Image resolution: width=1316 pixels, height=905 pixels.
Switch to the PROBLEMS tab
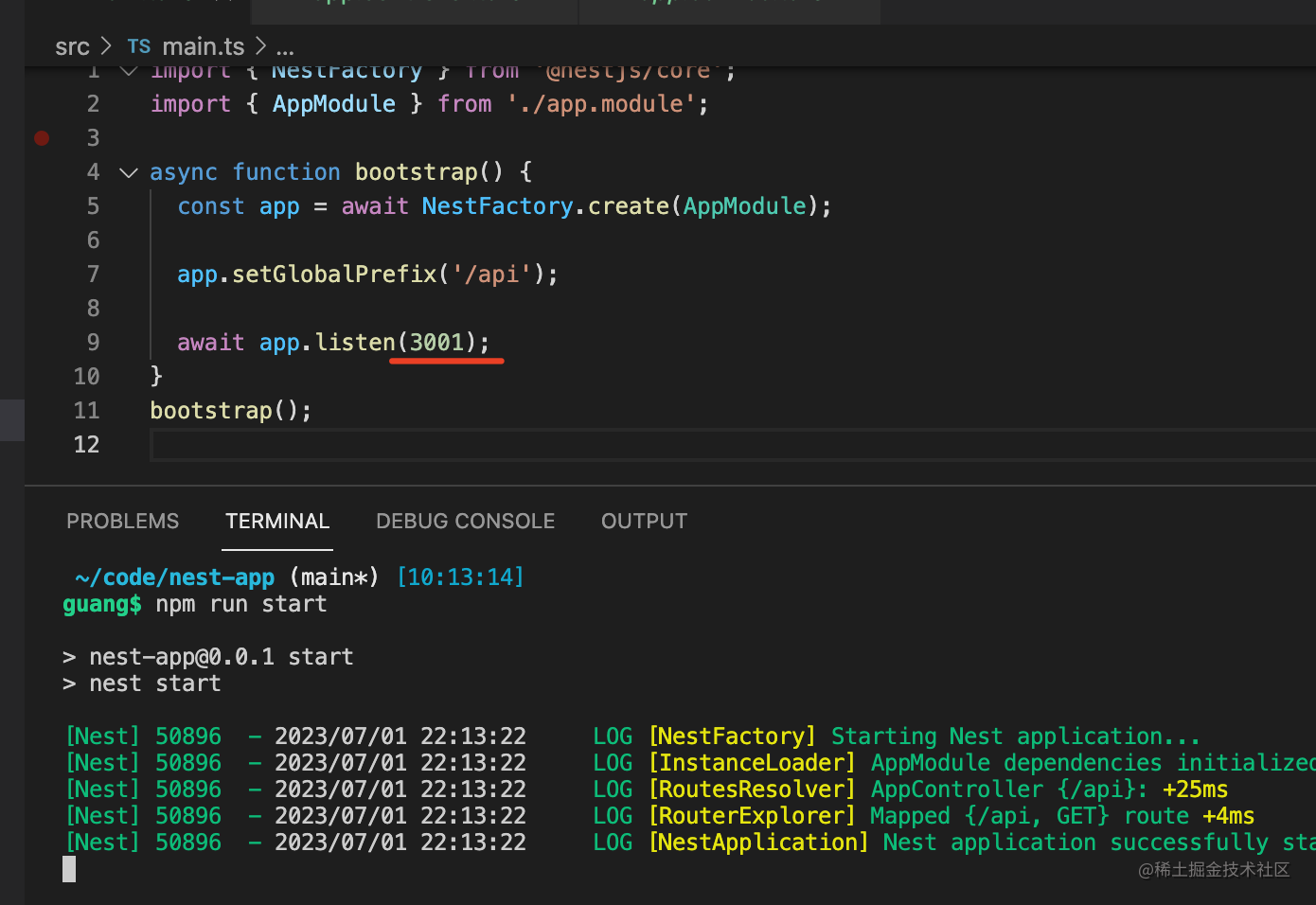tap(122, 522)
